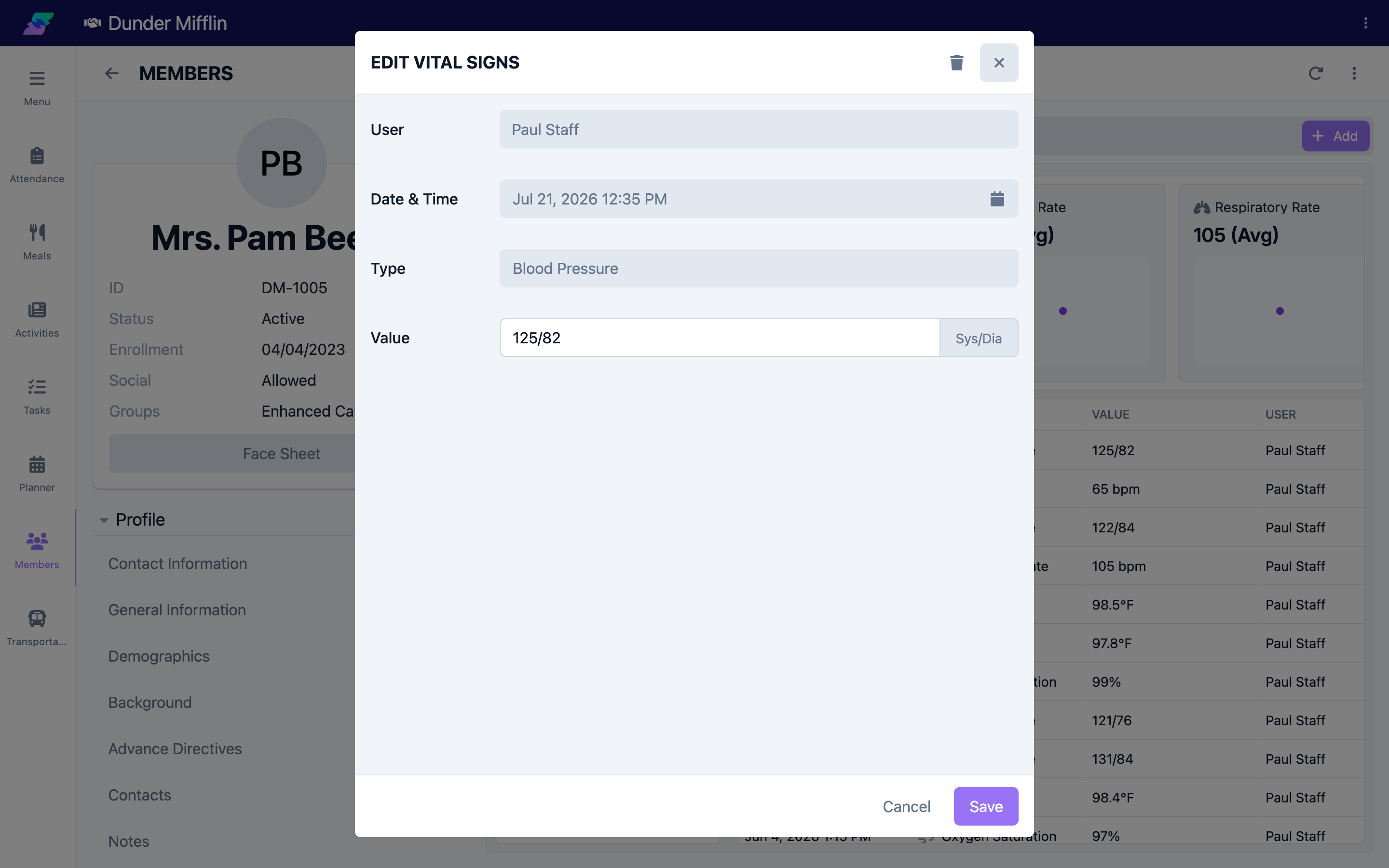Viewport: 1389px width, 868px height.
Task: Select the 65 bpm table row
Action: point(1198,489)
